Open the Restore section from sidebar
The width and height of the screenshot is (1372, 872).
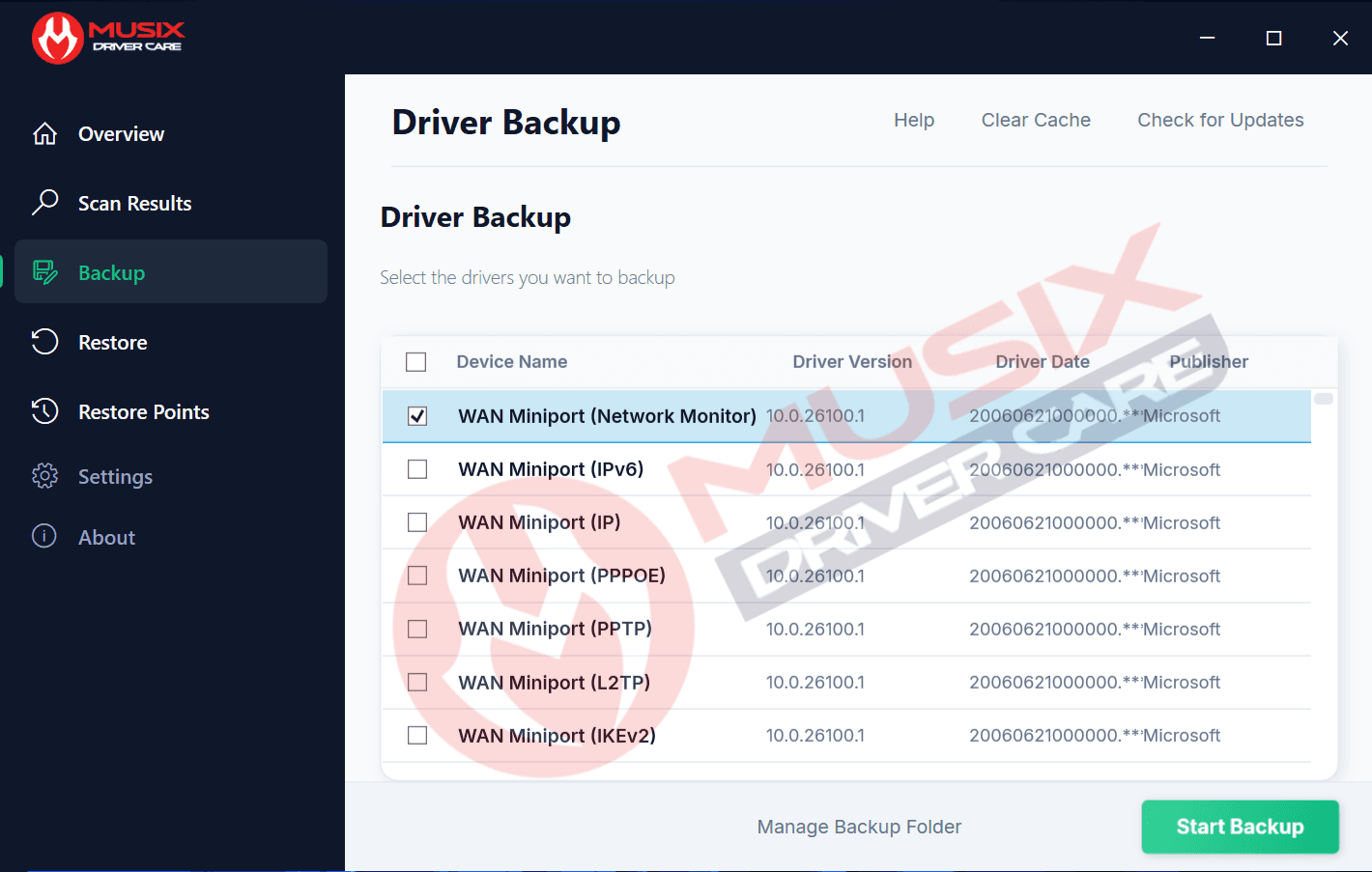(113, 342)
